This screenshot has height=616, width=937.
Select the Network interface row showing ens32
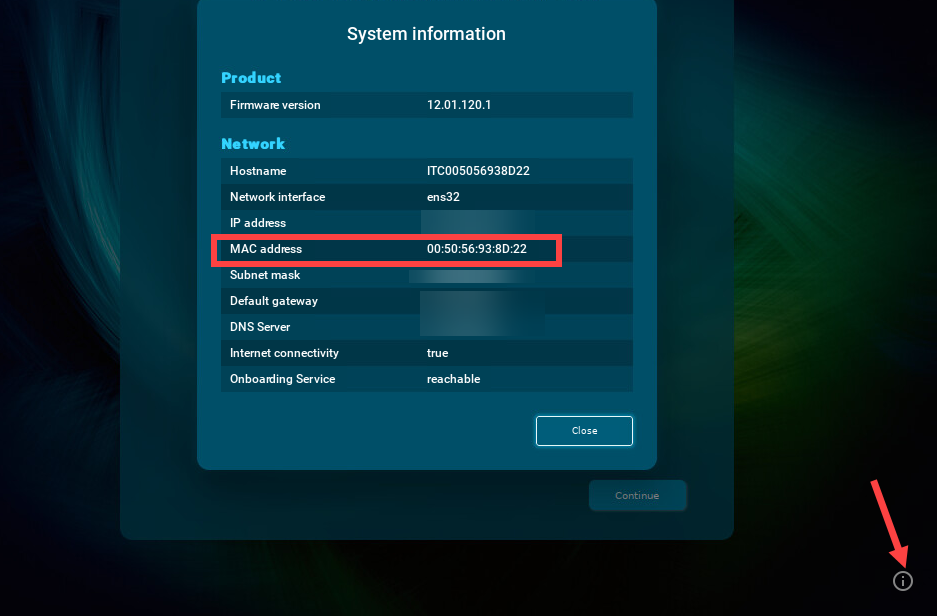[x=426, y=197]
